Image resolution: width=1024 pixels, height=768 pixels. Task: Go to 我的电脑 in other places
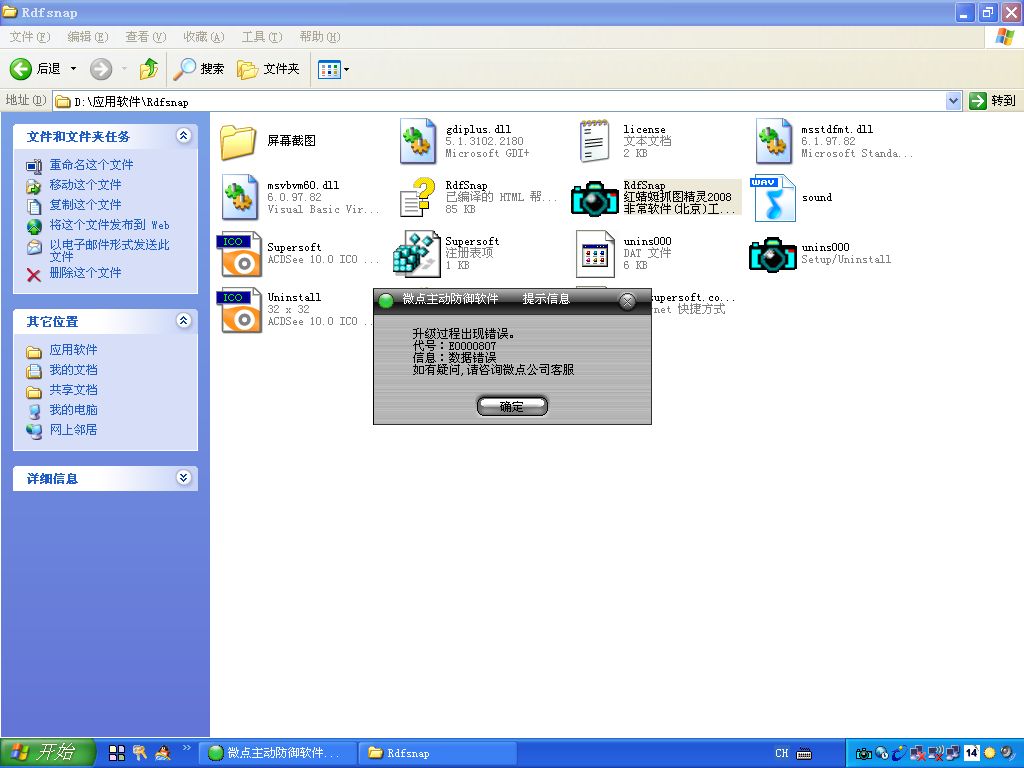(74, 410)
